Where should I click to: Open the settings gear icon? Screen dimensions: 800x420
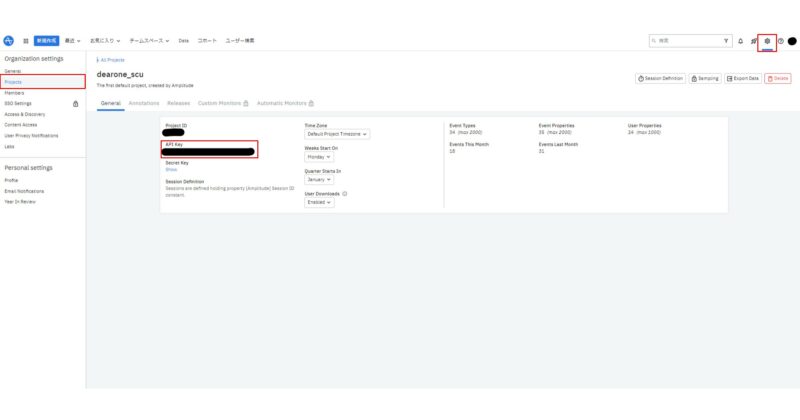click(x=767, y=41)
